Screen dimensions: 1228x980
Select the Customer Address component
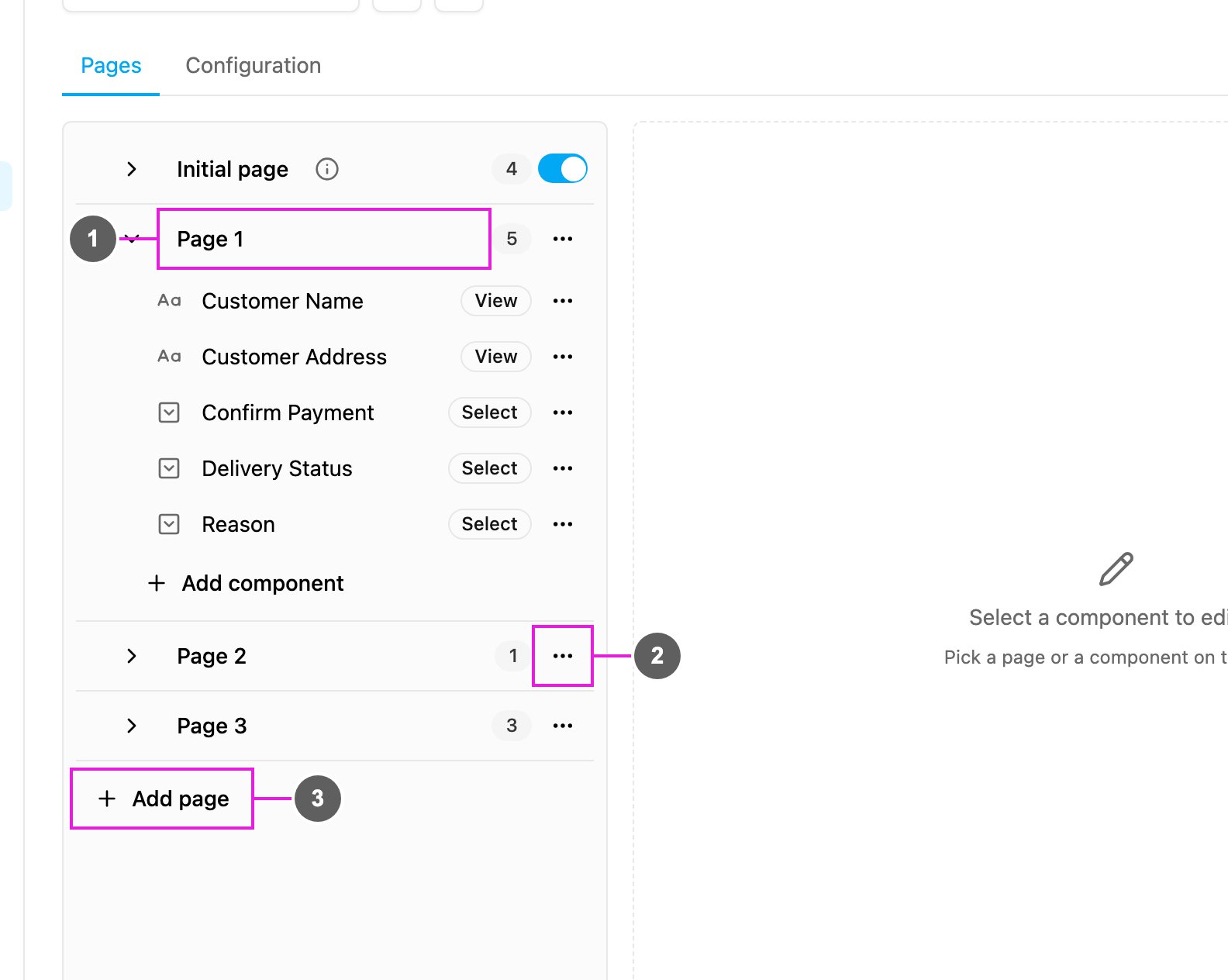tap(295, 357)
